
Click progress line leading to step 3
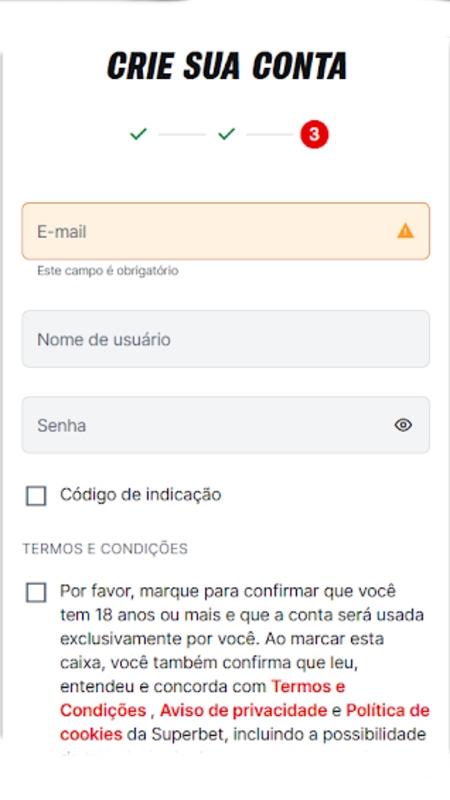click(270, 135)
